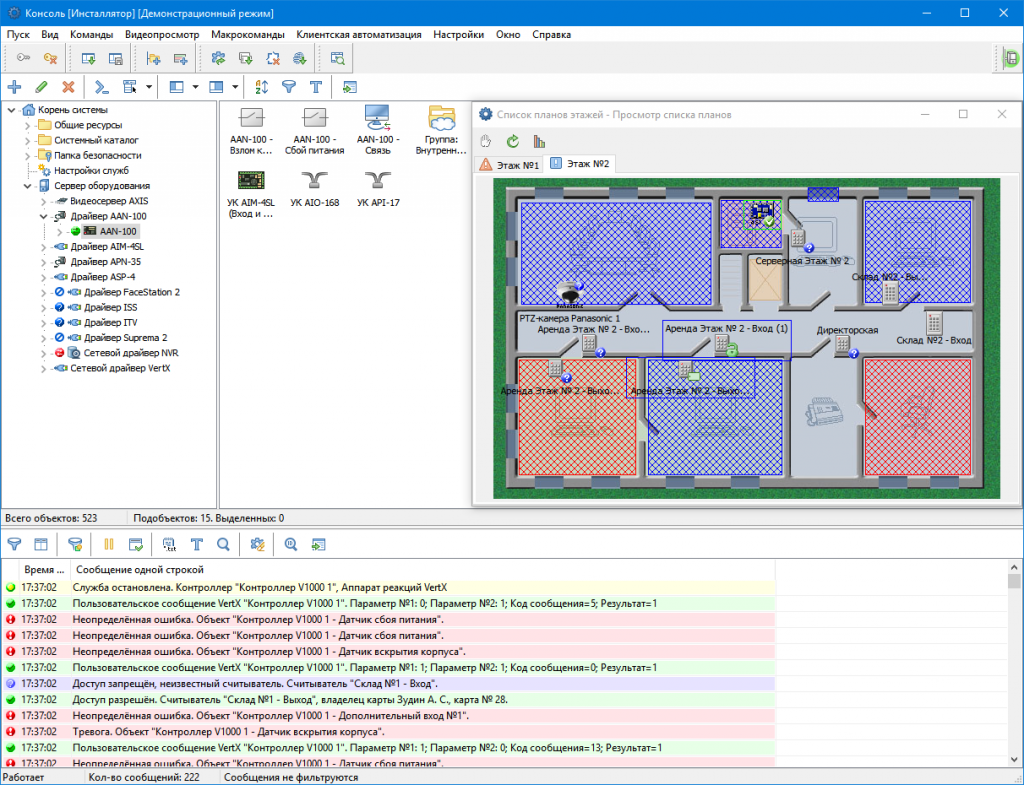Image resolution: width=1024 pixels, height=785 pixels.
Task: Select the Доступ разрешён event for Зудин А. С.
Action: click(389, 699)
